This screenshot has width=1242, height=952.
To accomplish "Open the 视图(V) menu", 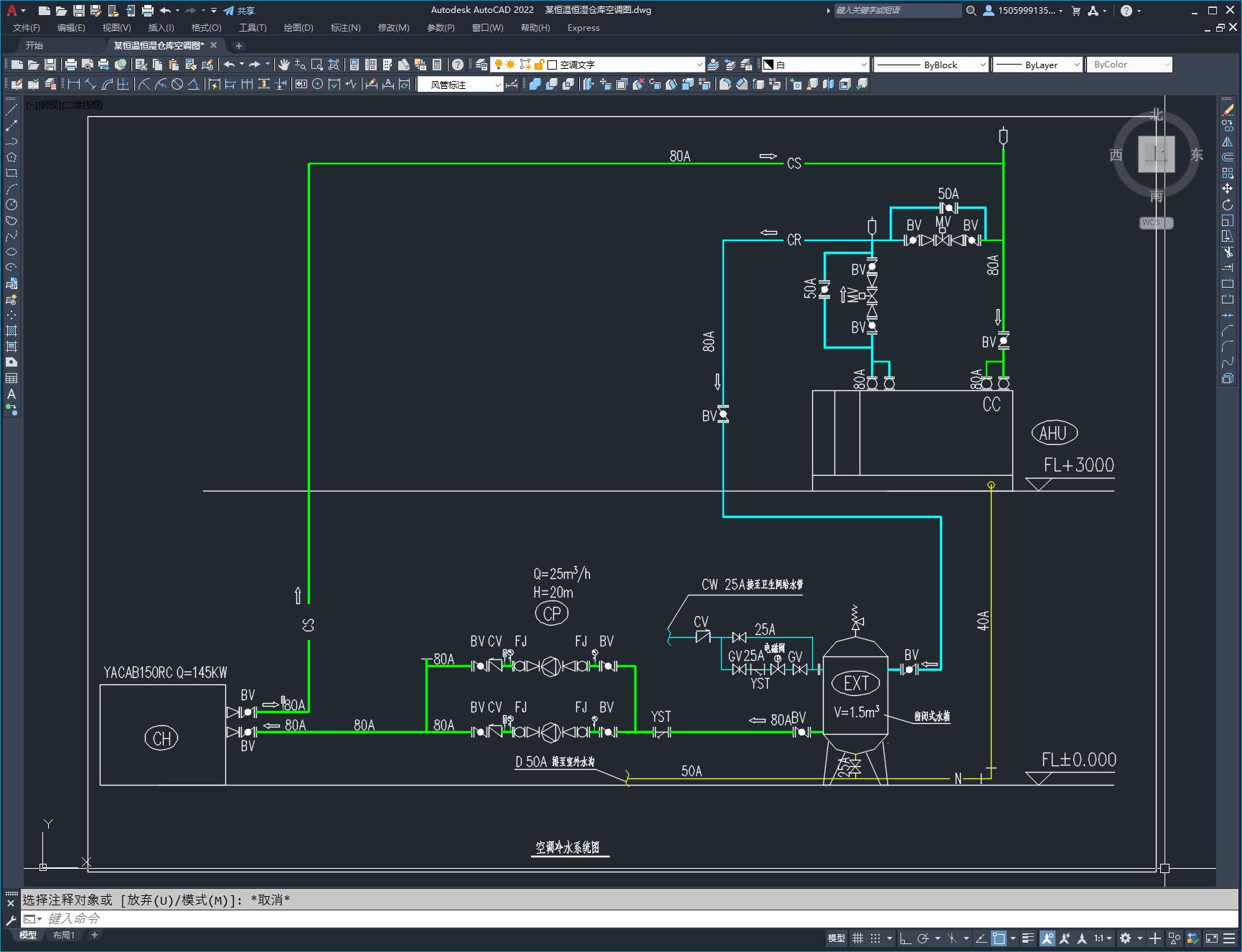I will coord(116,28).
